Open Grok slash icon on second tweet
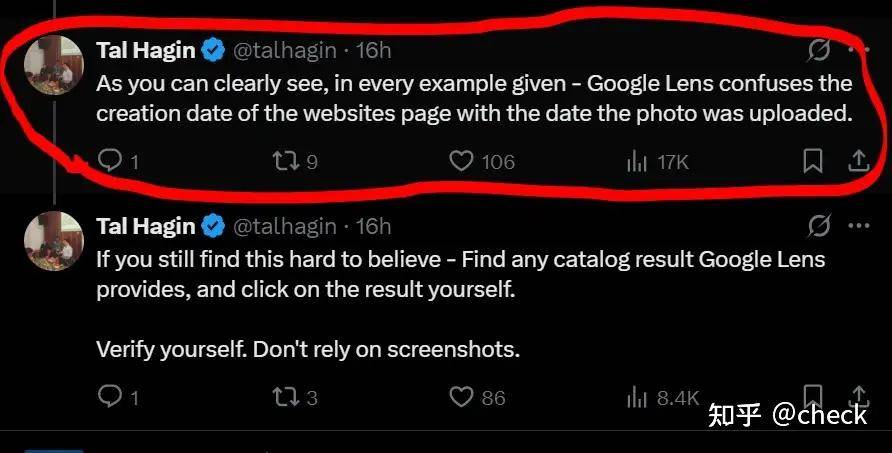Viewport: 892px width, 453px height. click(819, 226)
